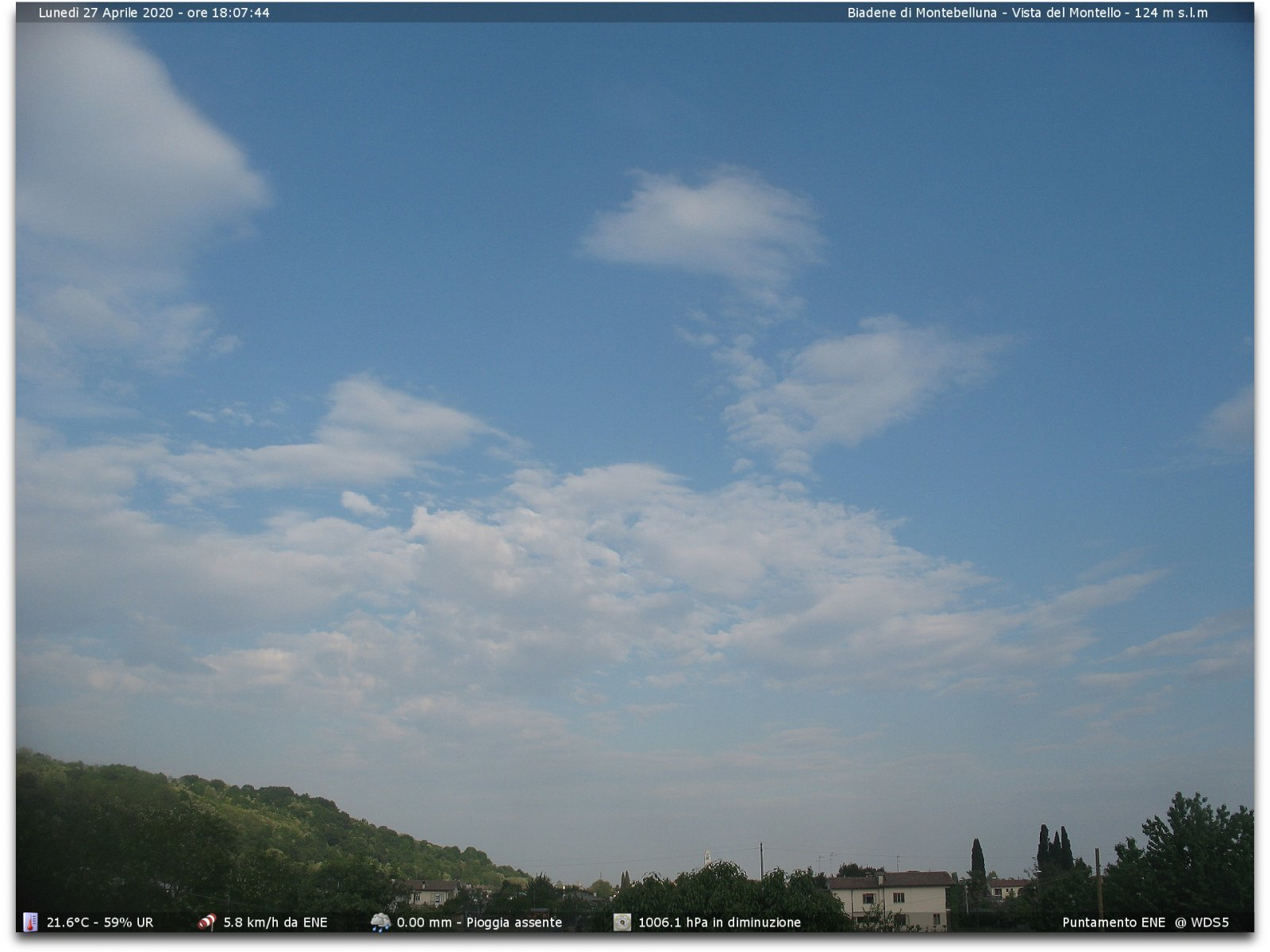Click the barometer icon beside 1006.1 hPa
Viewport: 1270px width, 952px height.
point(622,922)
